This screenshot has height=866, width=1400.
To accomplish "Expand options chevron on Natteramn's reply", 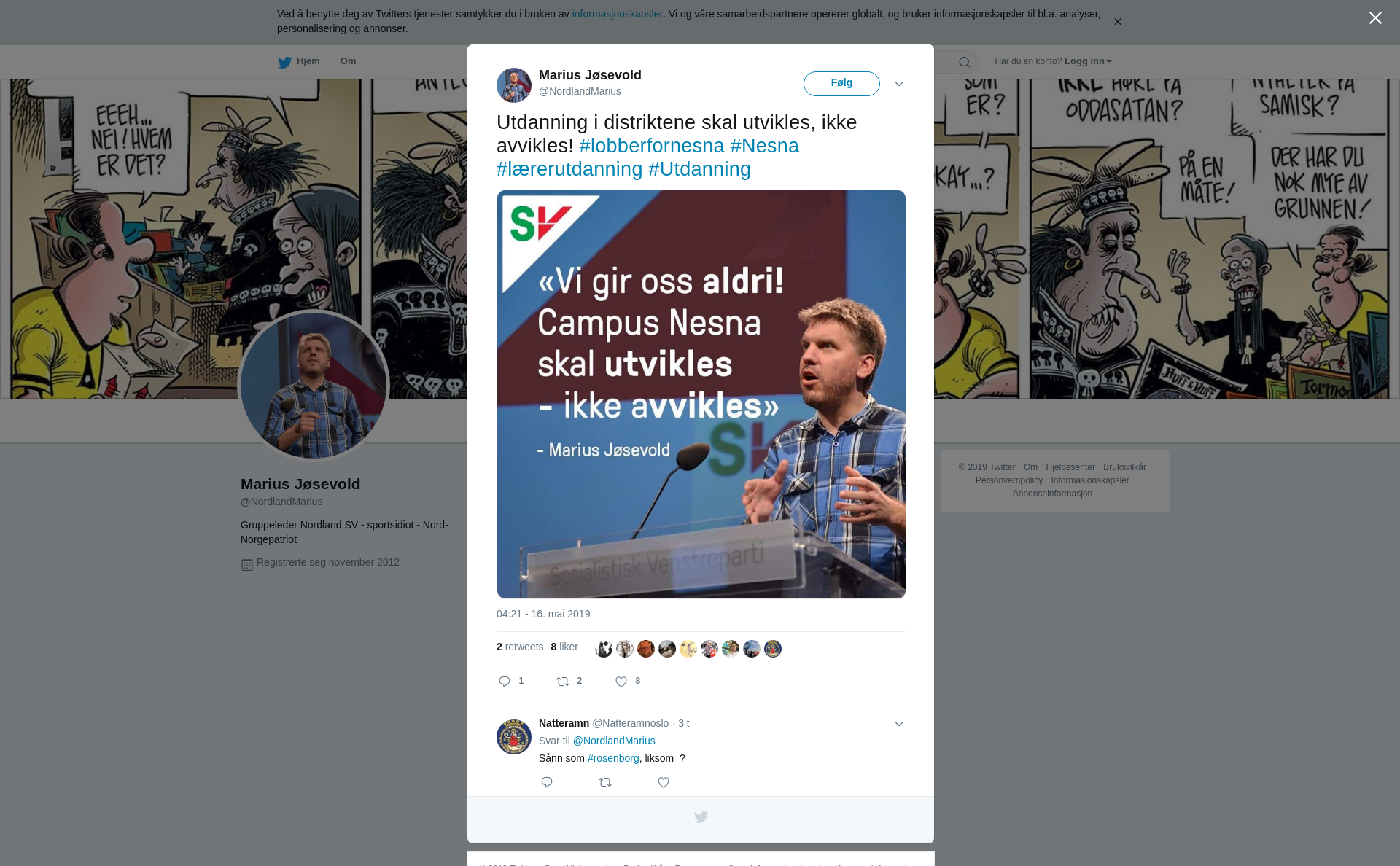I will click(x=899, y=724).
